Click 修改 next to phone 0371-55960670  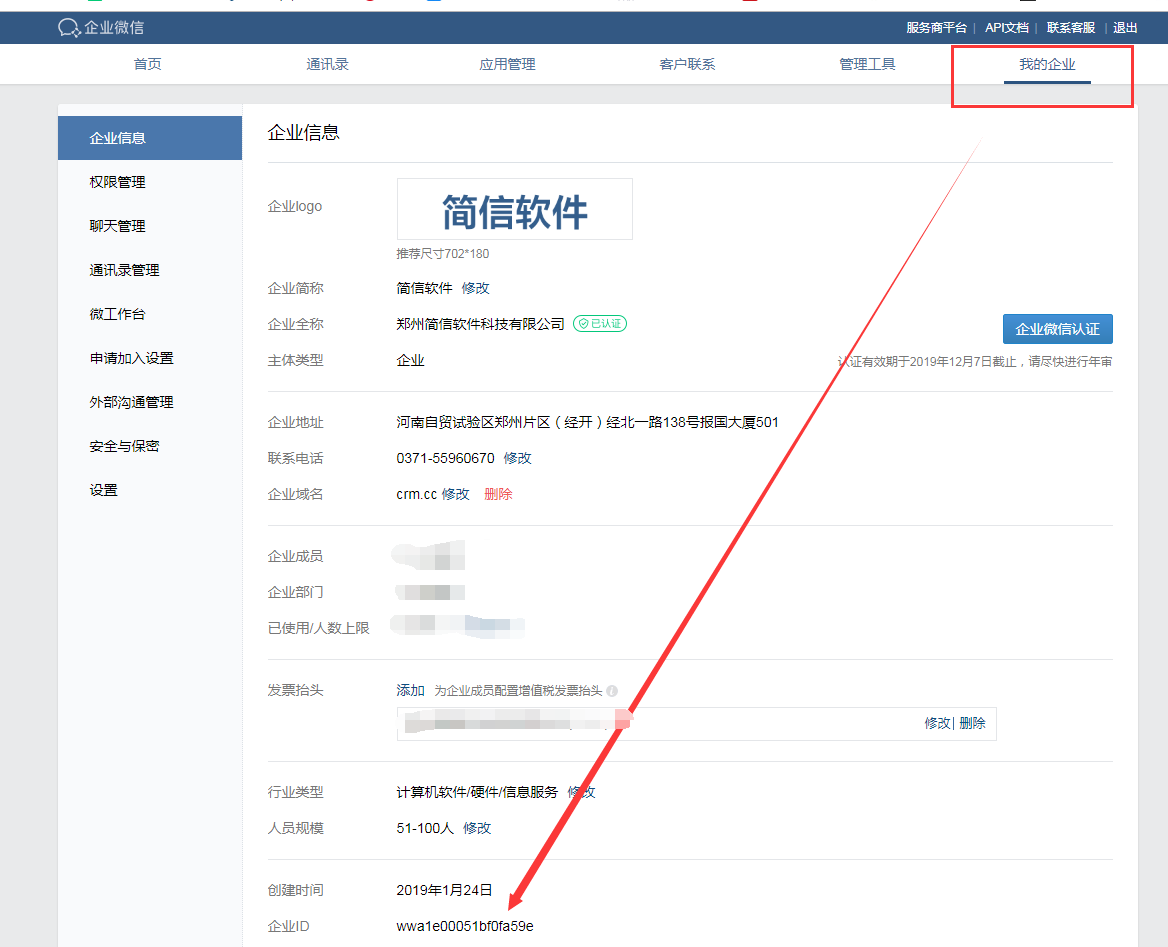518,458
